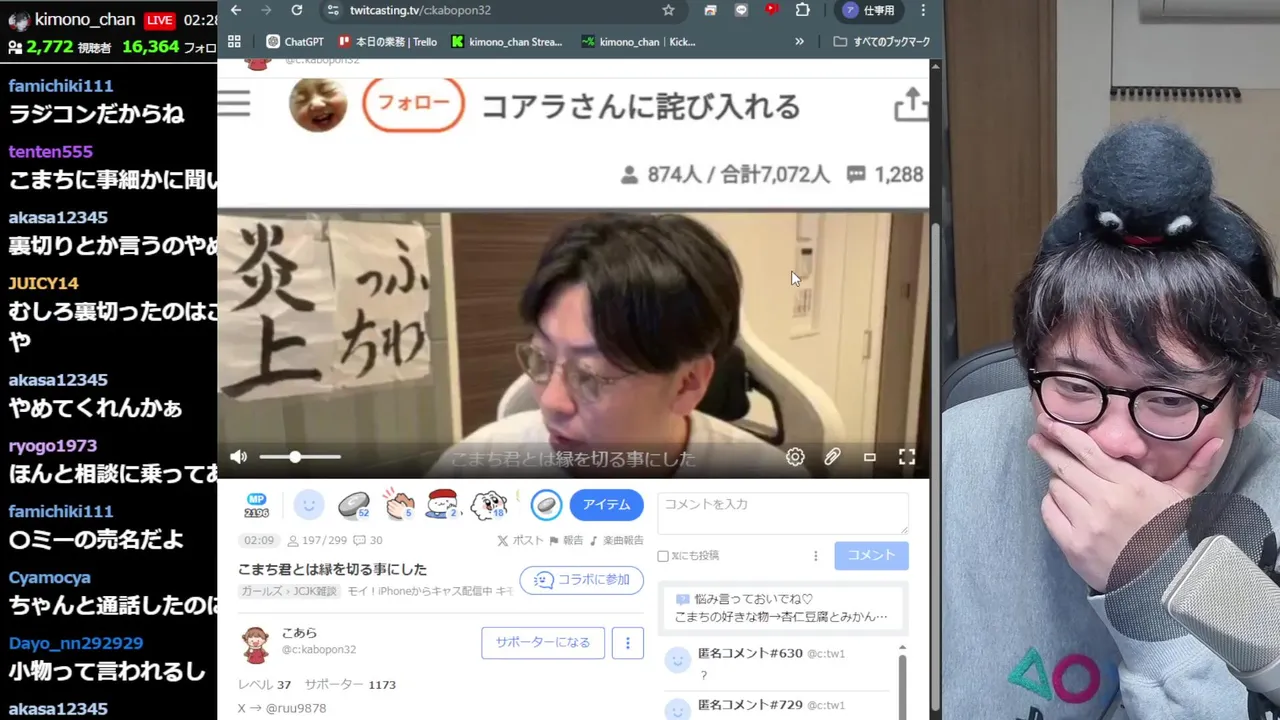This screenshot has width=1280, height=720.
Task: Send the coin item with 52
Action: 353,506
